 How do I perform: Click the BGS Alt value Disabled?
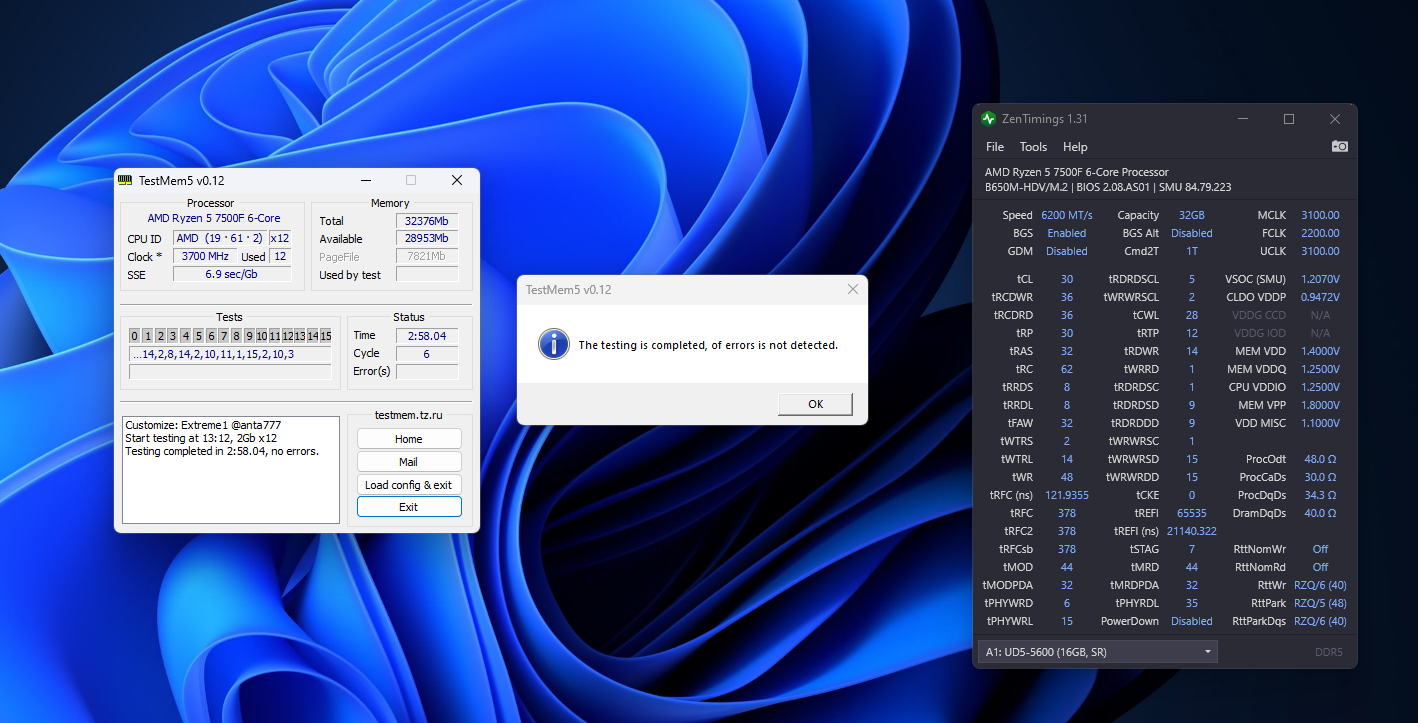[x=1192, y=233]
